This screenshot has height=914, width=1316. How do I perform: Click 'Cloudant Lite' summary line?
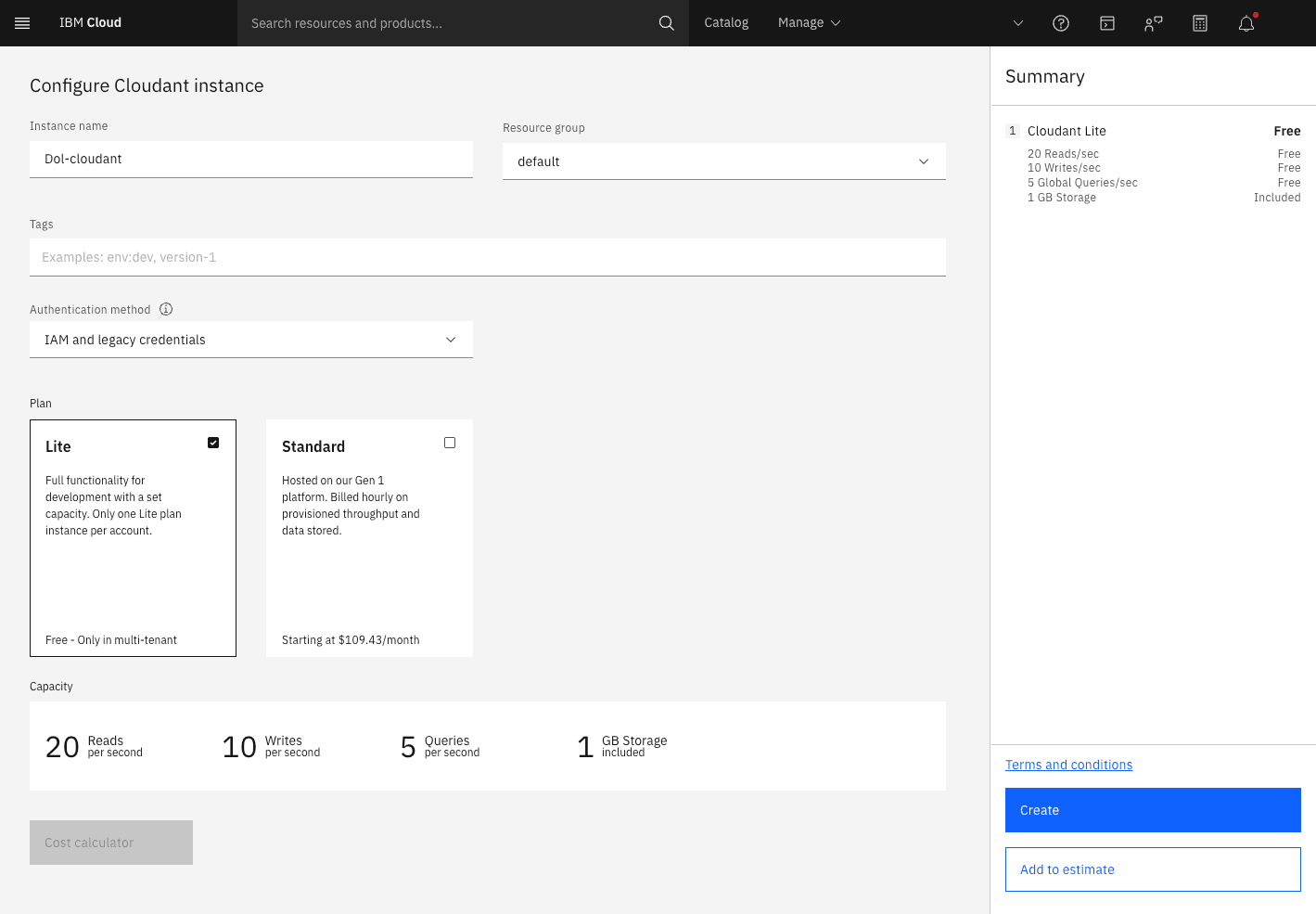(x=1067, y=131)
